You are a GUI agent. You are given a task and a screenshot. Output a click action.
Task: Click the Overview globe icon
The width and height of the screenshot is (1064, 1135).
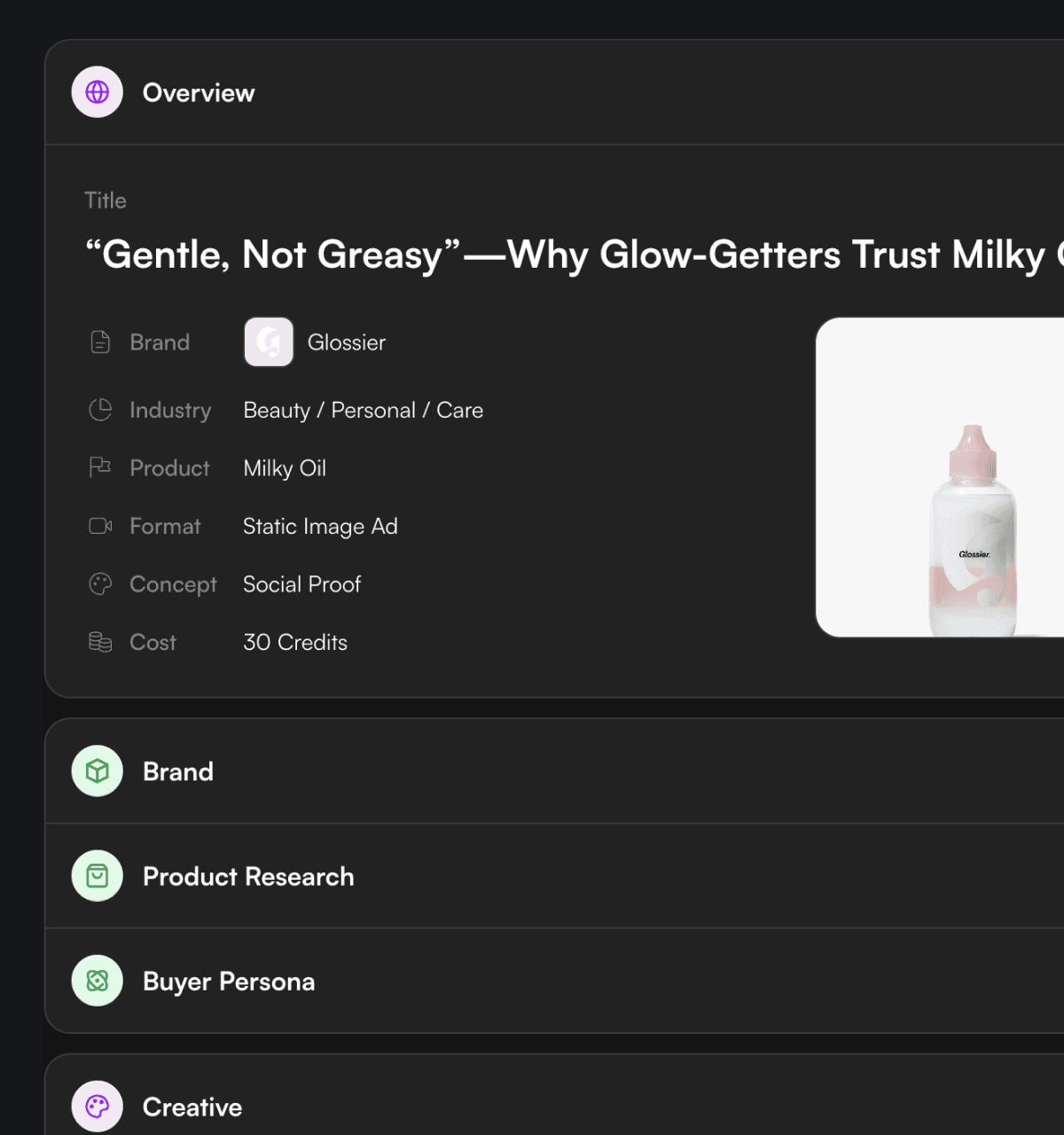(97, 91)
